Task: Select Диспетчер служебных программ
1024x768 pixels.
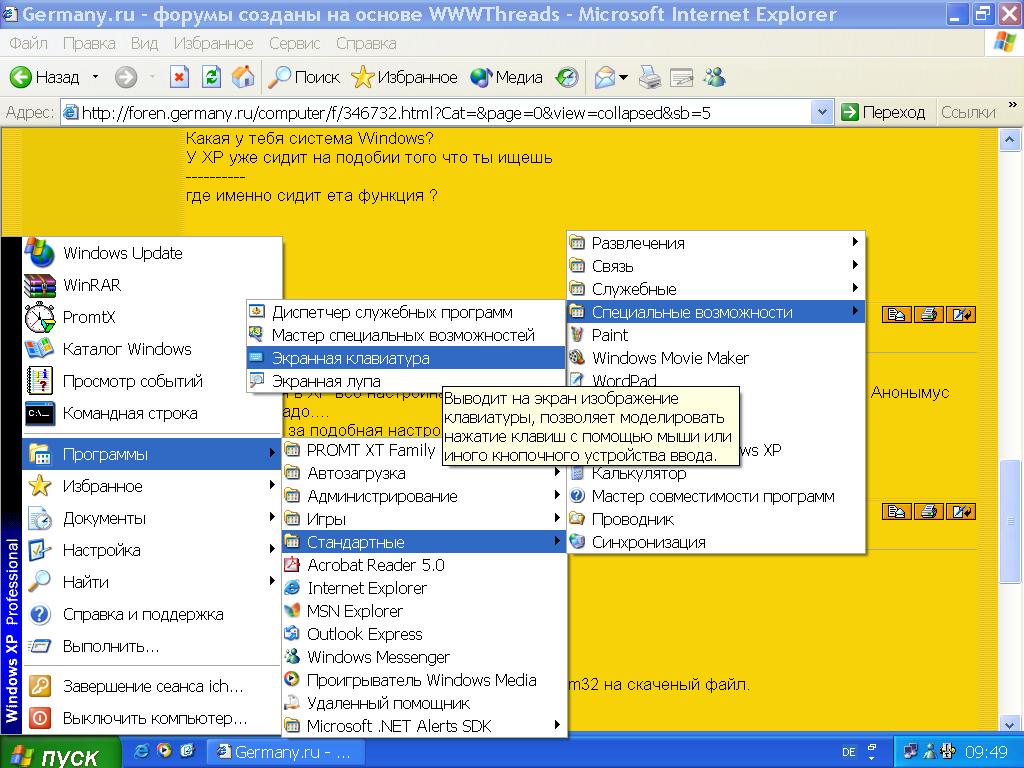Action: (x=406, y=312)
